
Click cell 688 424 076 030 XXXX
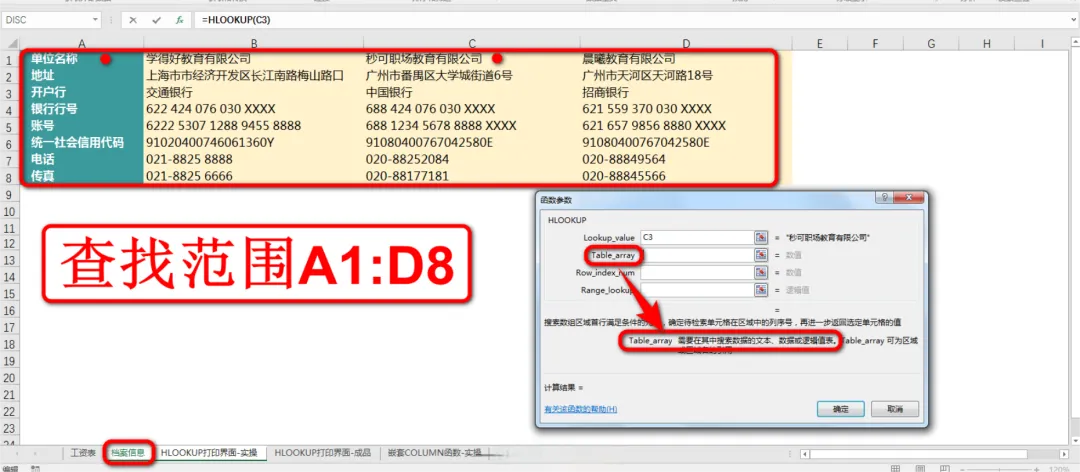(x=472, y=109)
